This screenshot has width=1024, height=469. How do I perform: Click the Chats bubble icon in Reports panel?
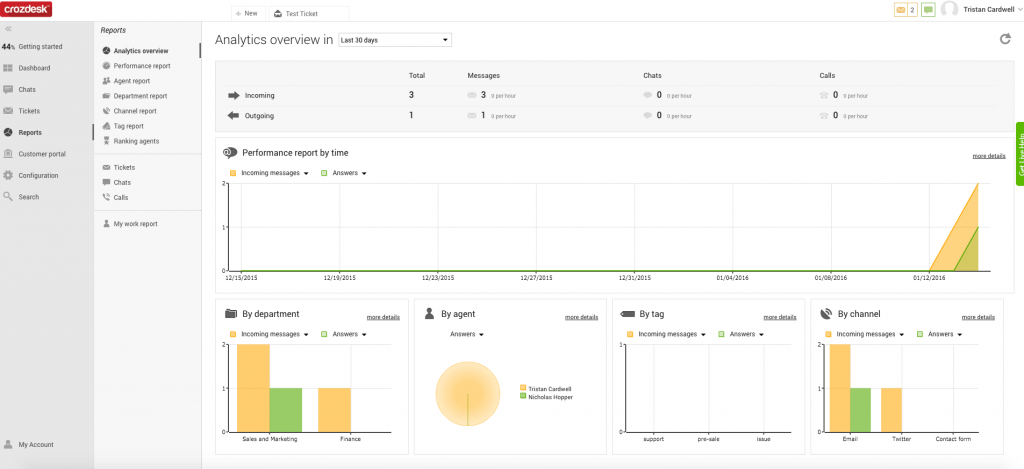106,182
